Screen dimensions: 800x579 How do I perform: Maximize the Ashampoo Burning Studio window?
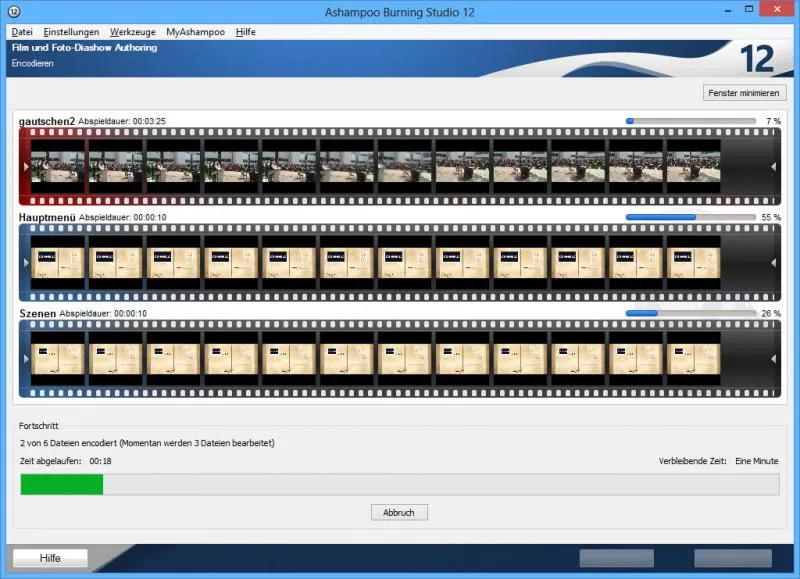(x=749, y=9)
